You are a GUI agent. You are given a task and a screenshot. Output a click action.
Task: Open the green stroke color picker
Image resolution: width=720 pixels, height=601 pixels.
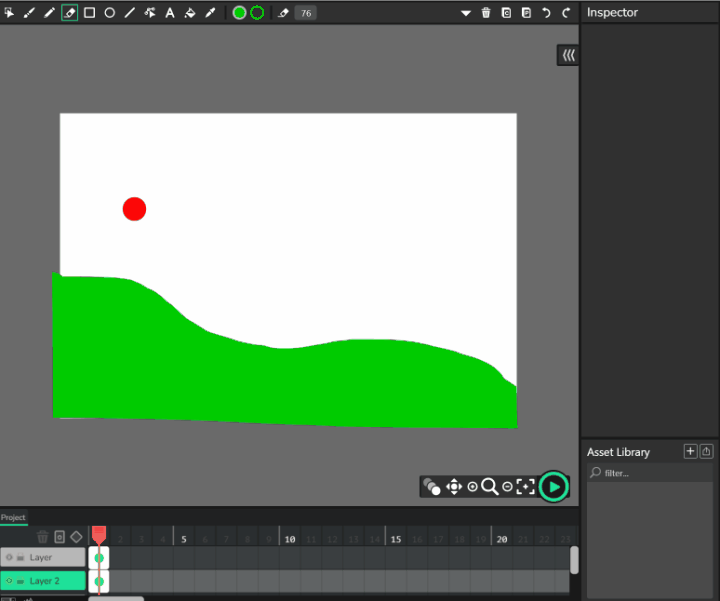tap(257, 13)
